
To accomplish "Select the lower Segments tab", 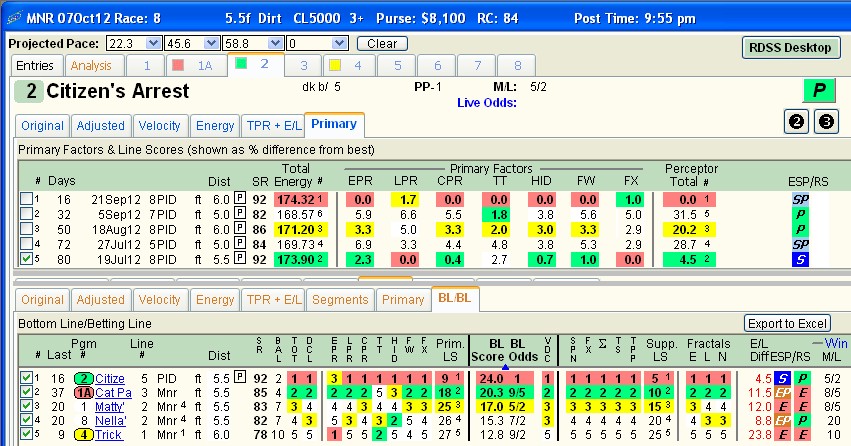I will pyautogui.click(x=340, y=300).
